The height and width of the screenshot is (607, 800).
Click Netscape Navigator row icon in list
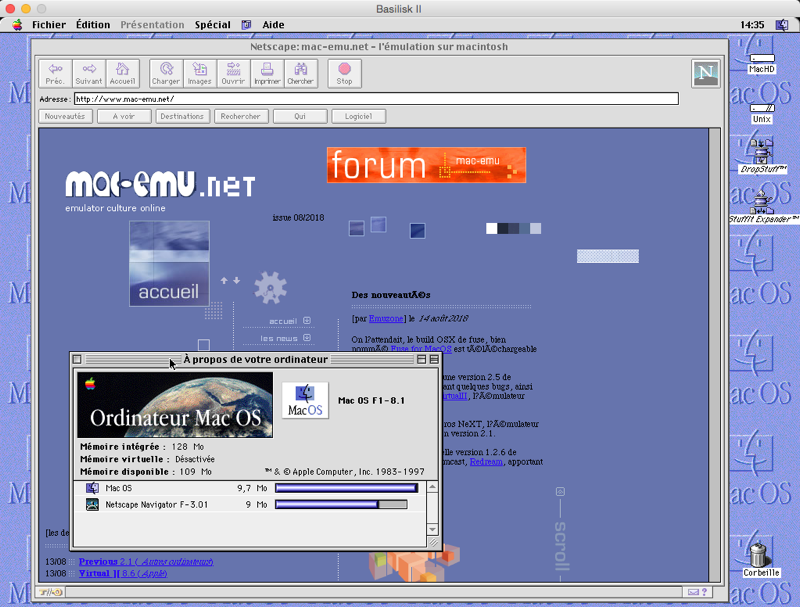[92, 504]
